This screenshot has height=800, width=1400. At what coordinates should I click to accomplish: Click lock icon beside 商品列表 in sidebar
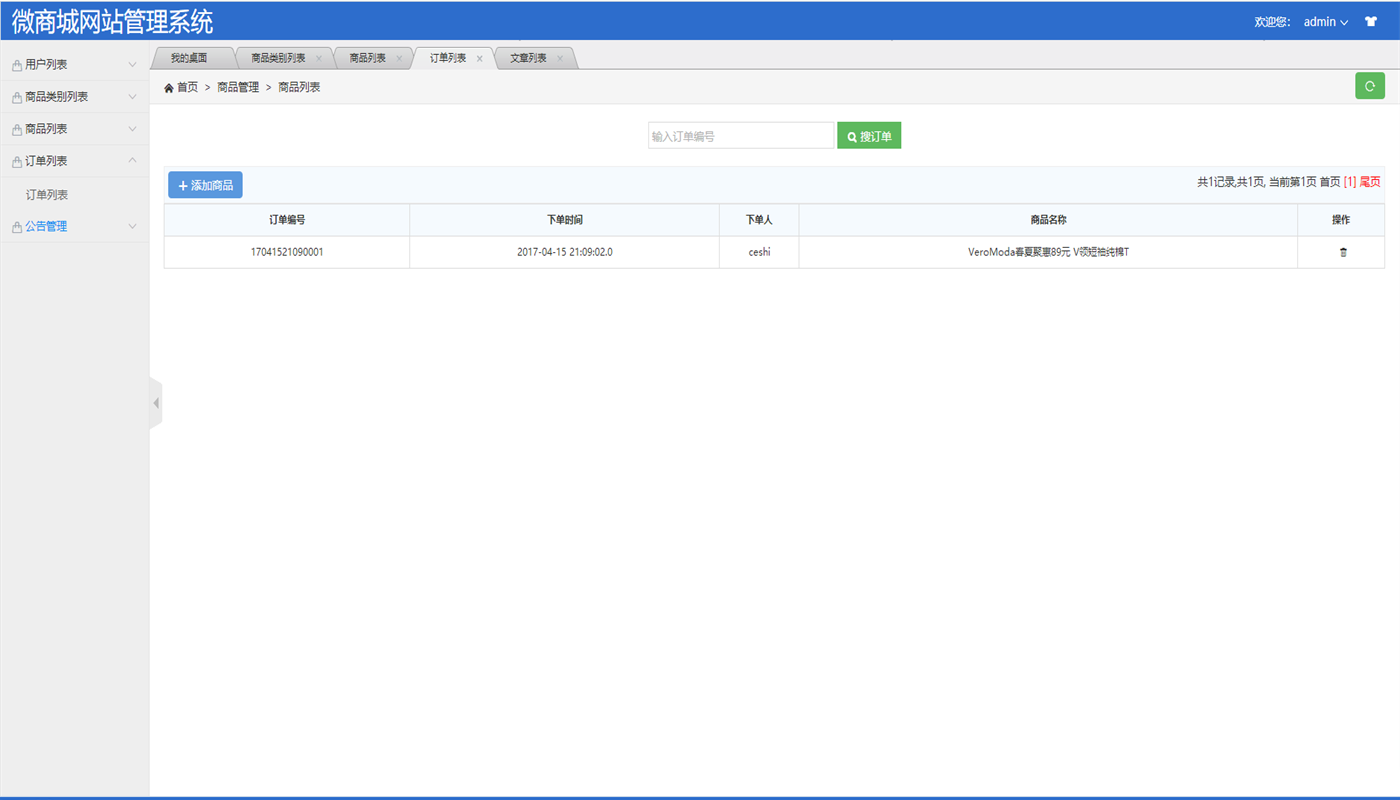[17, 129]
